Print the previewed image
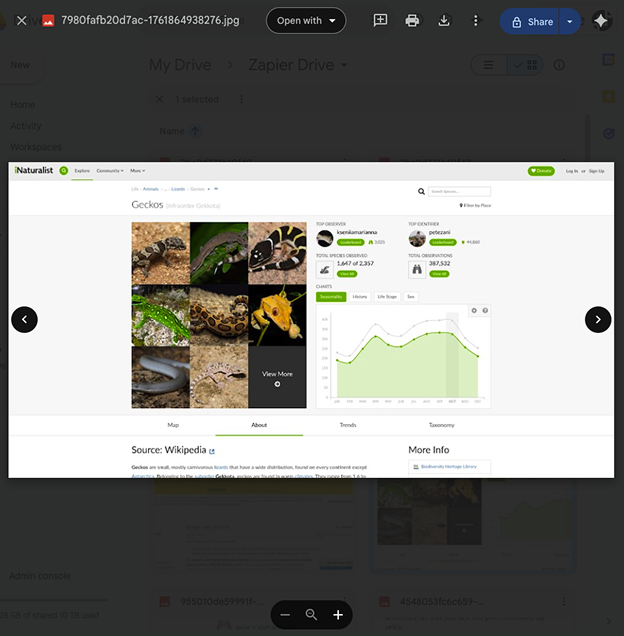Image resolution: width=624 pixels, height=636 pixels. coord(412,20)
